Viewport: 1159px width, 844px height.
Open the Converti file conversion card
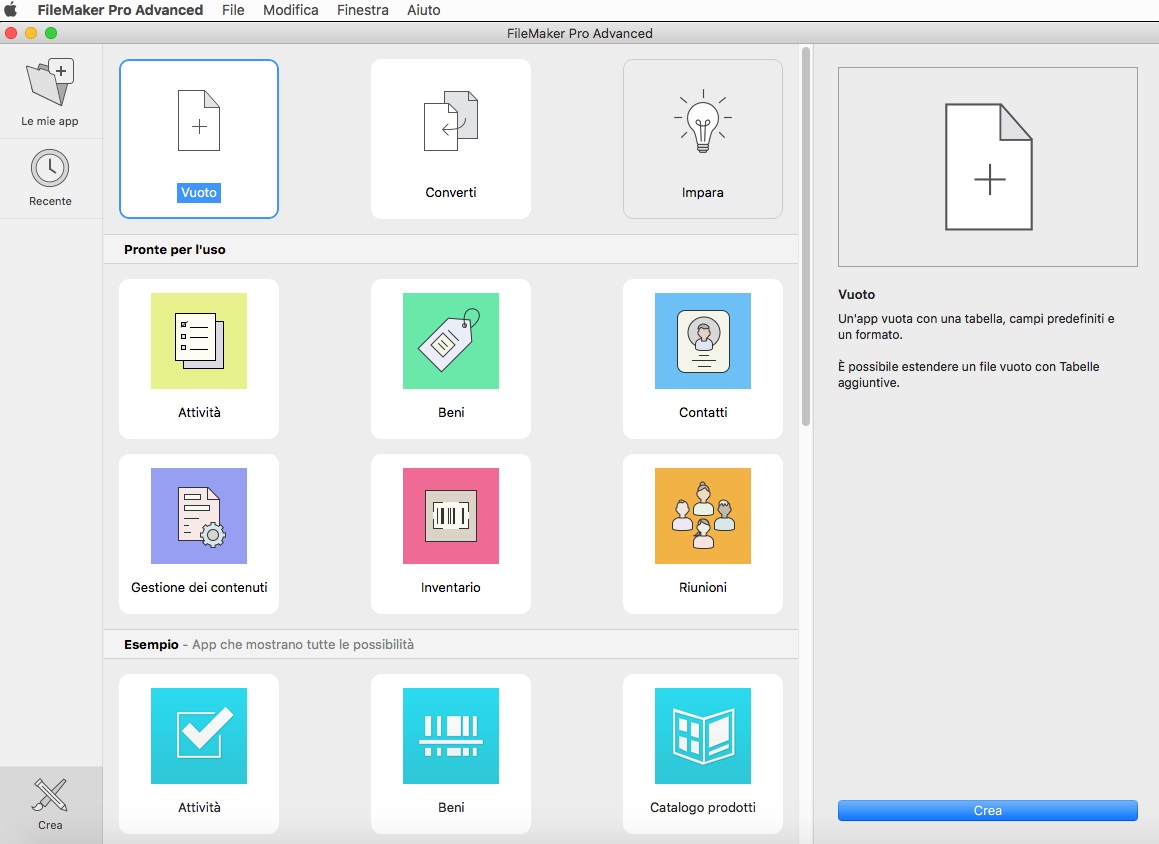[451, 139]
